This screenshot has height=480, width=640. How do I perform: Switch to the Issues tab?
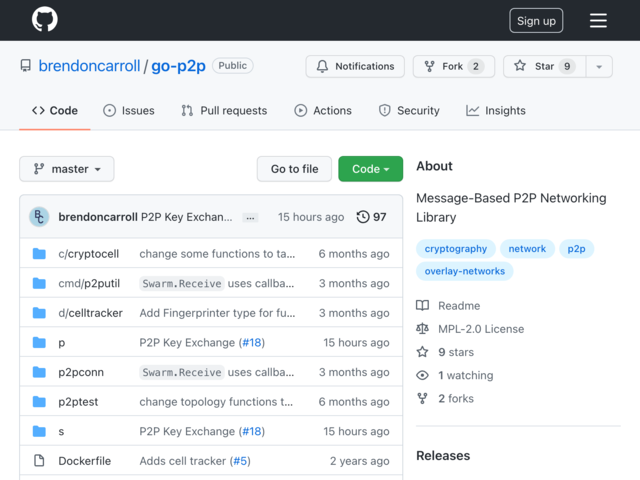[x=129, y=111]
